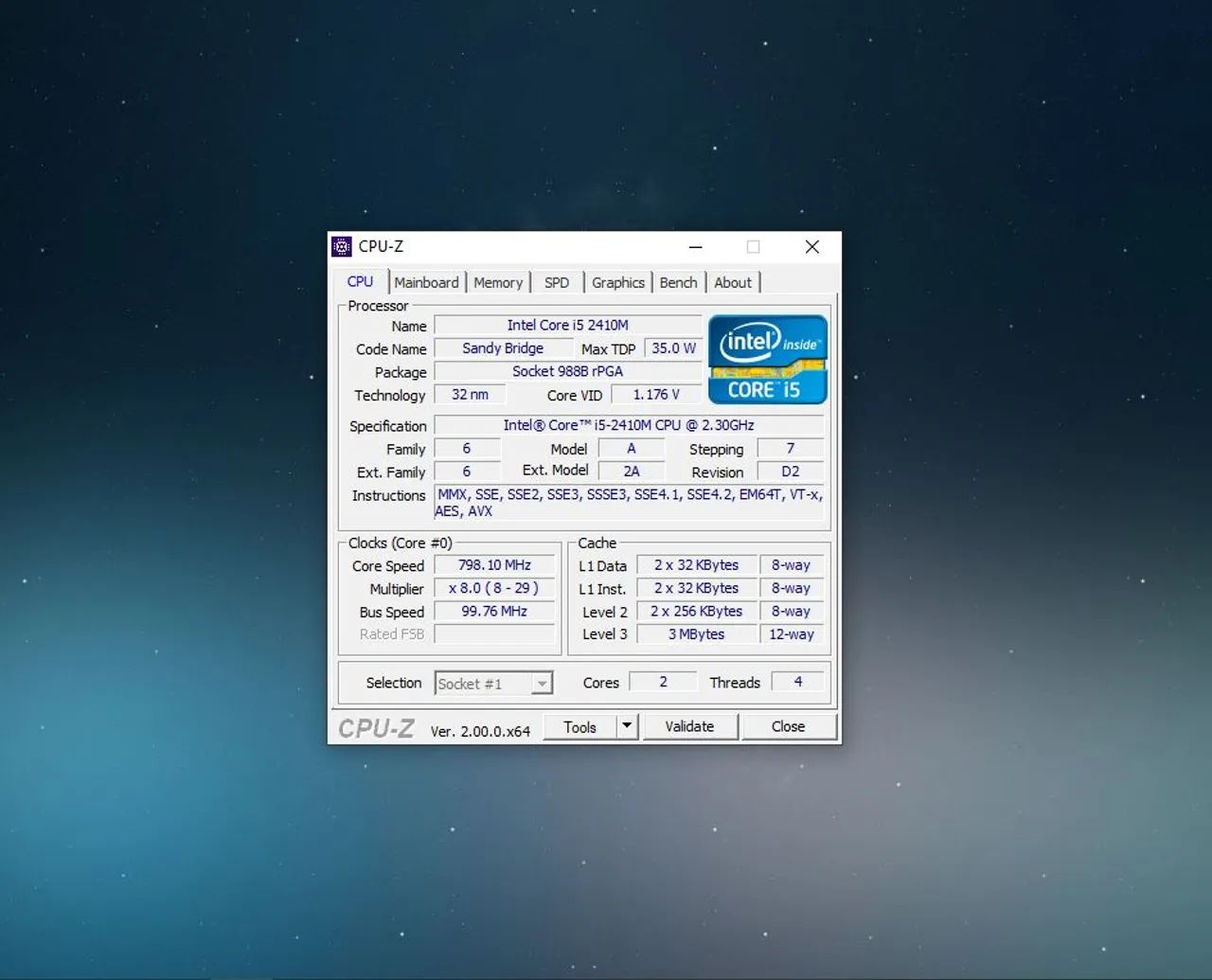Viewport: 1212px width, 980px height.
Task: Click the Instructions list MMX, SSE field
Action: click(x=629, y=503)
